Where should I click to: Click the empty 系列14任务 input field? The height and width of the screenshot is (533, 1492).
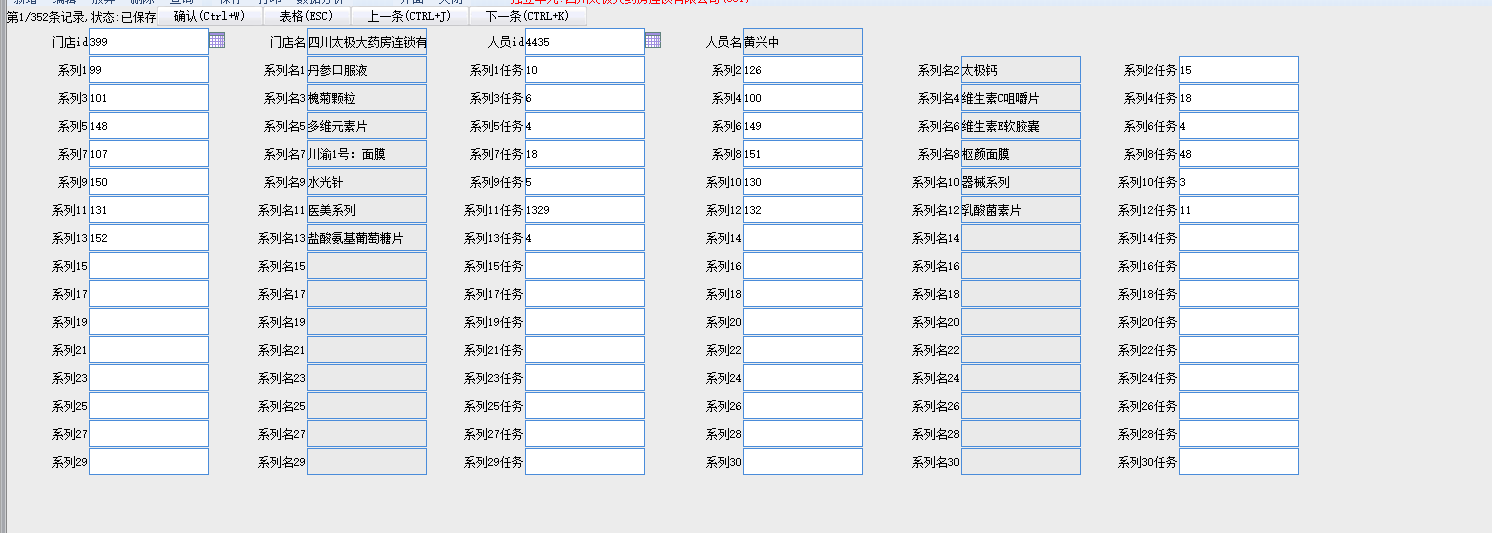point(1239,238)
